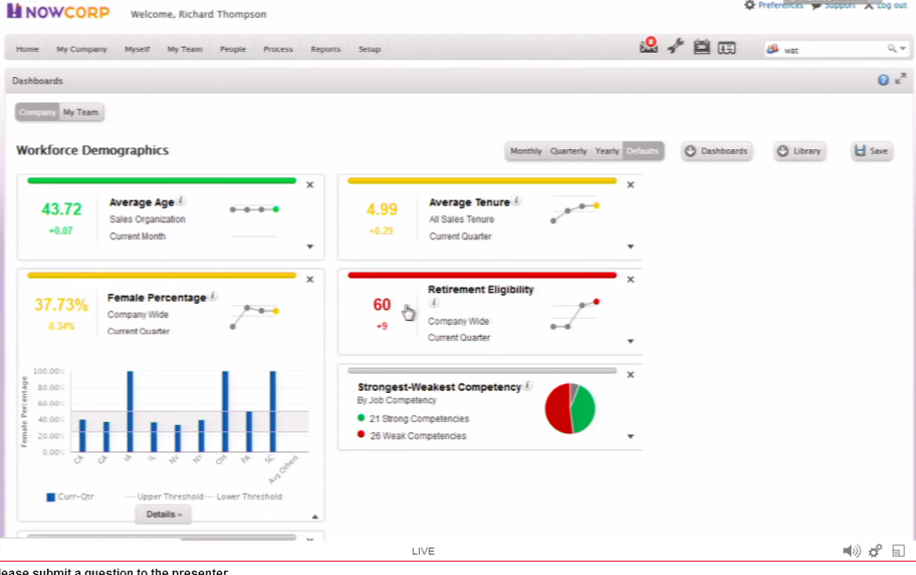Viewport: 916px width, 575px height.
Task: Open webinar settings gears icon
Action: 875,550
